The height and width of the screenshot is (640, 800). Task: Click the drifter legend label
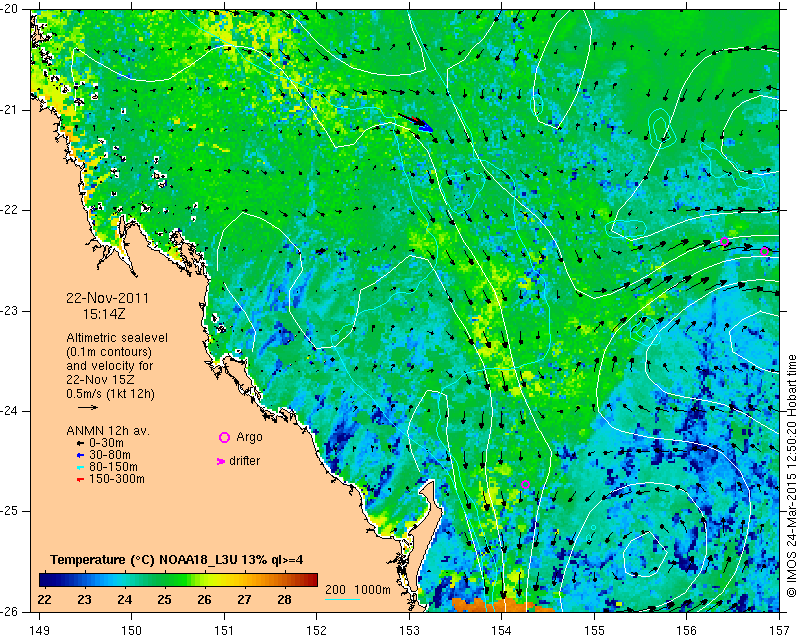[244, 461]
